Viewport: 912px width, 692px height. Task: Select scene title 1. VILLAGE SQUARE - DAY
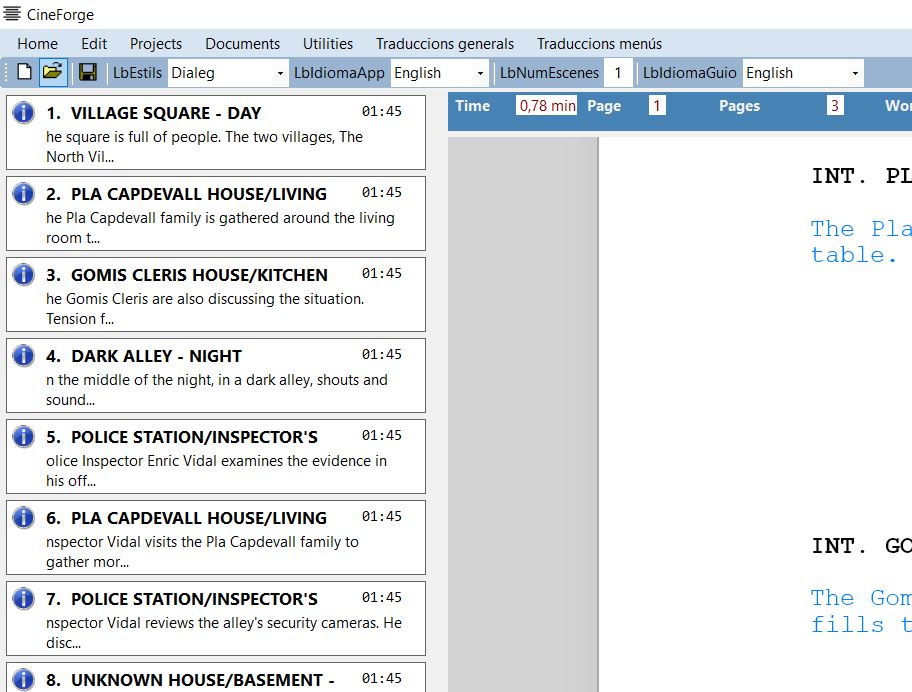click(x=154, y=113)
